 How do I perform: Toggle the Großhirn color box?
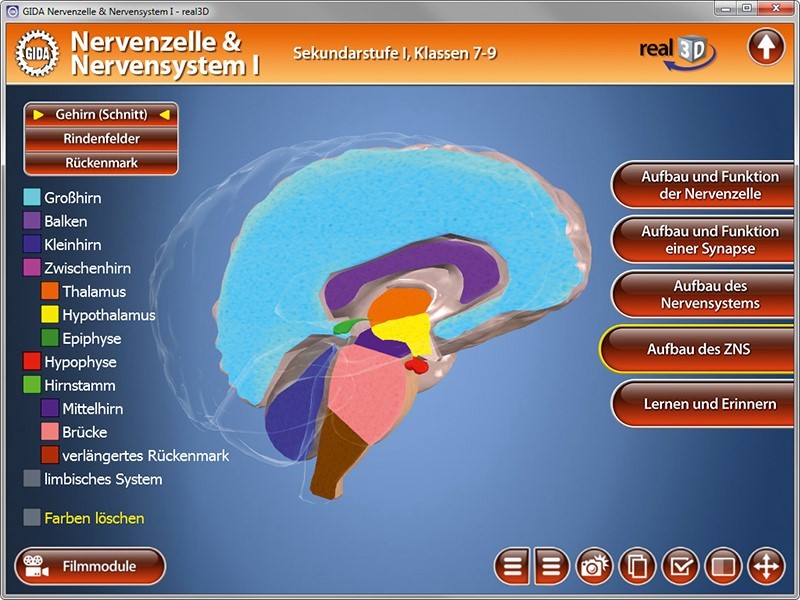click(32, 198)
